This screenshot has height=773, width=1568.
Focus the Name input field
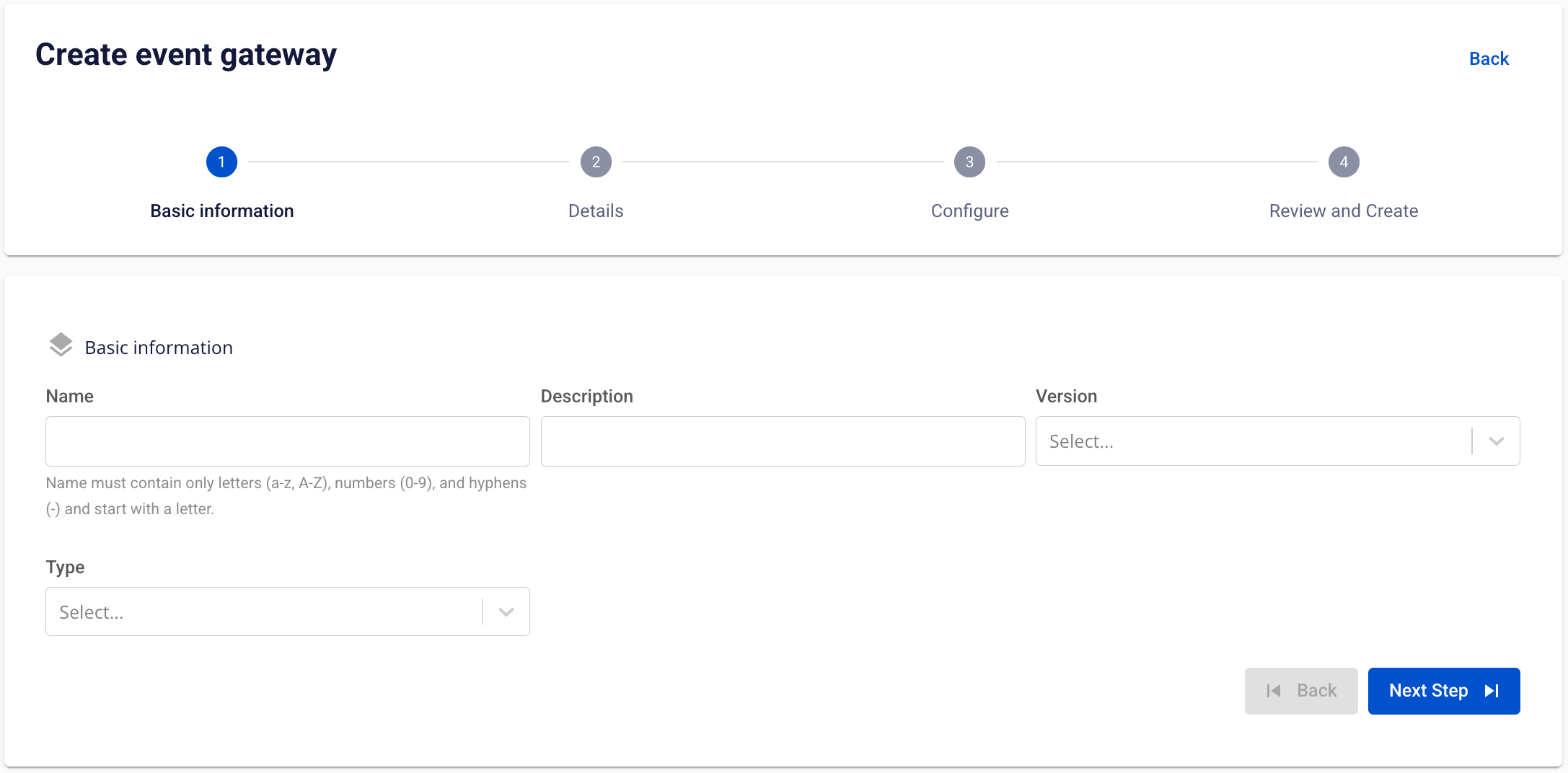point(288,441)
